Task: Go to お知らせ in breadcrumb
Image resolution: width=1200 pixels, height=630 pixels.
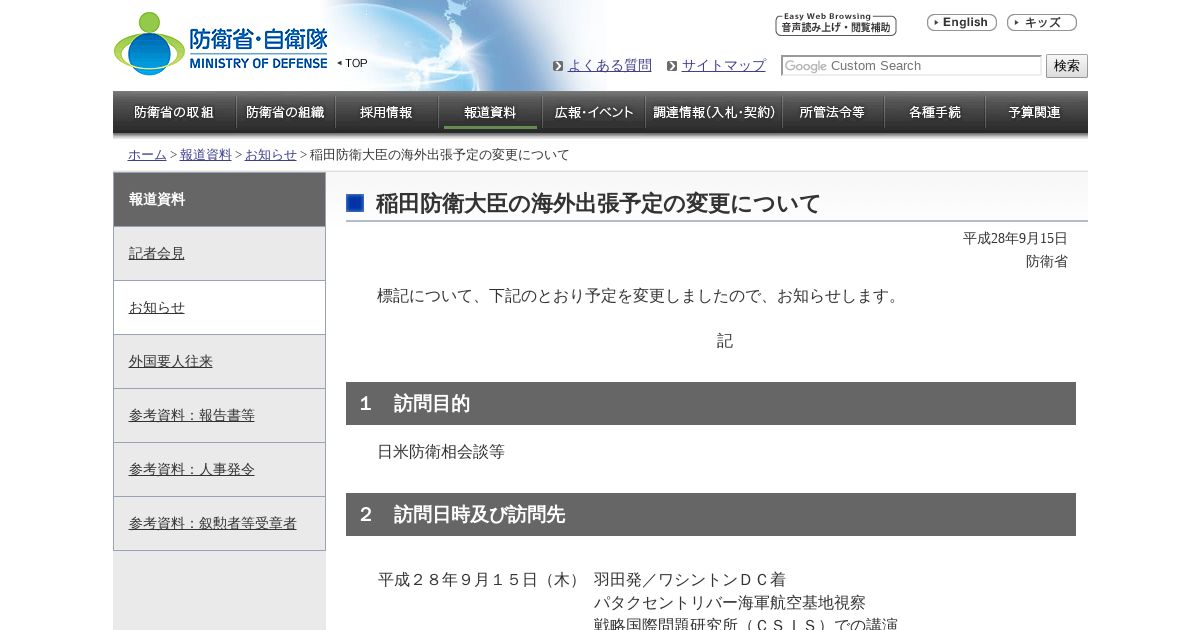Action: (271, 155)
